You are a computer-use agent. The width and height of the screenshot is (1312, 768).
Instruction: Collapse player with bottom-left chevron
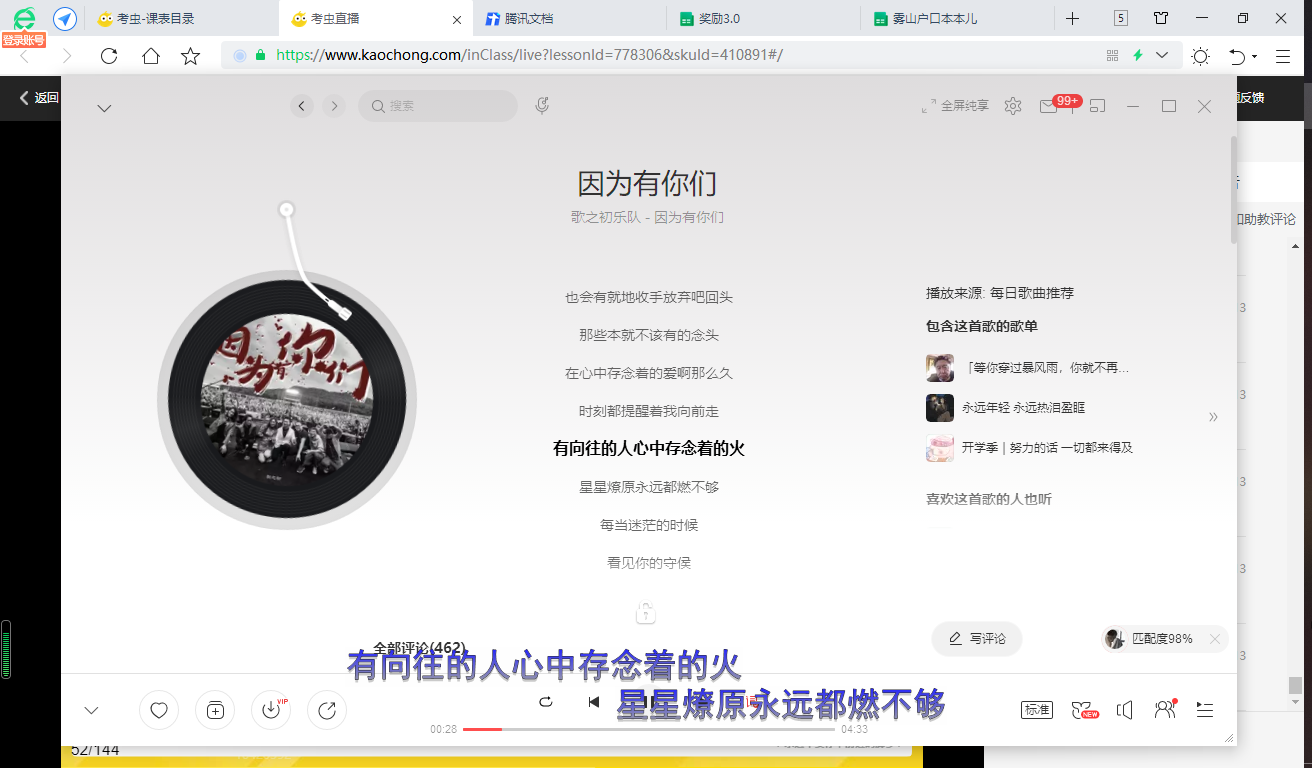coord(91,711)
